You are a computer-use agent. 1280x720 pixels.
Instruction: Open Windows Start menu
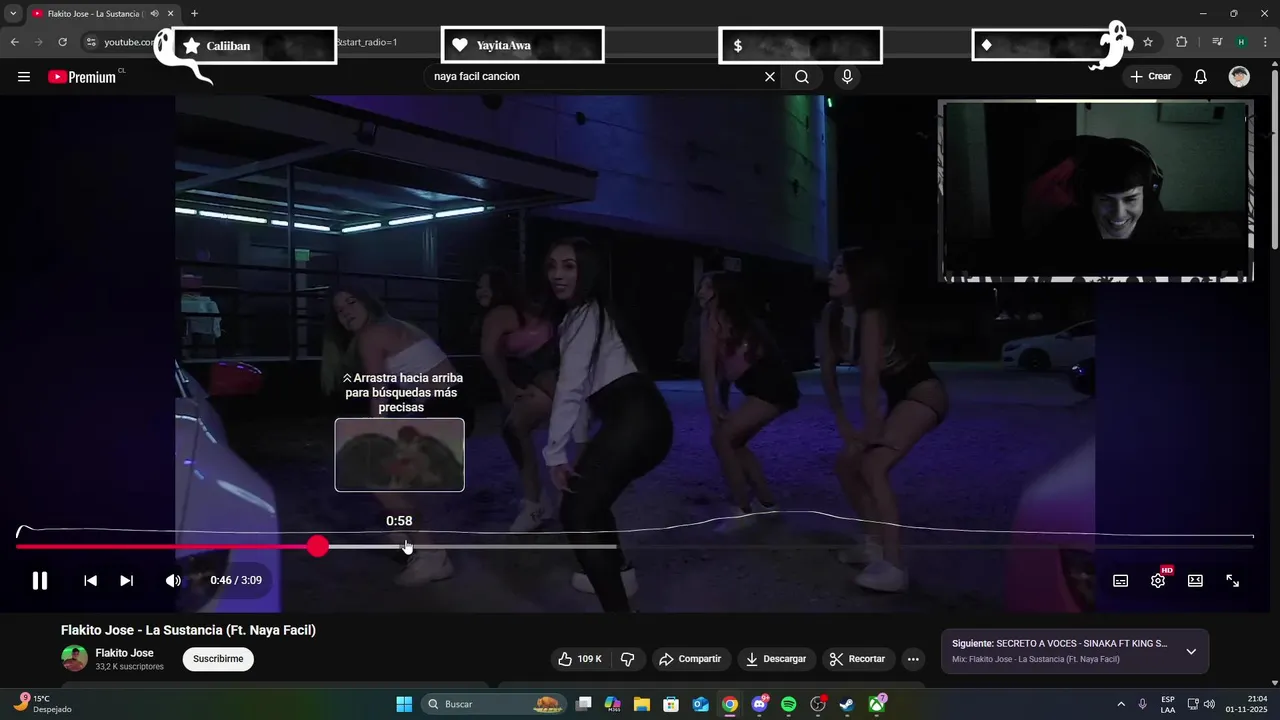click(404, 704)
